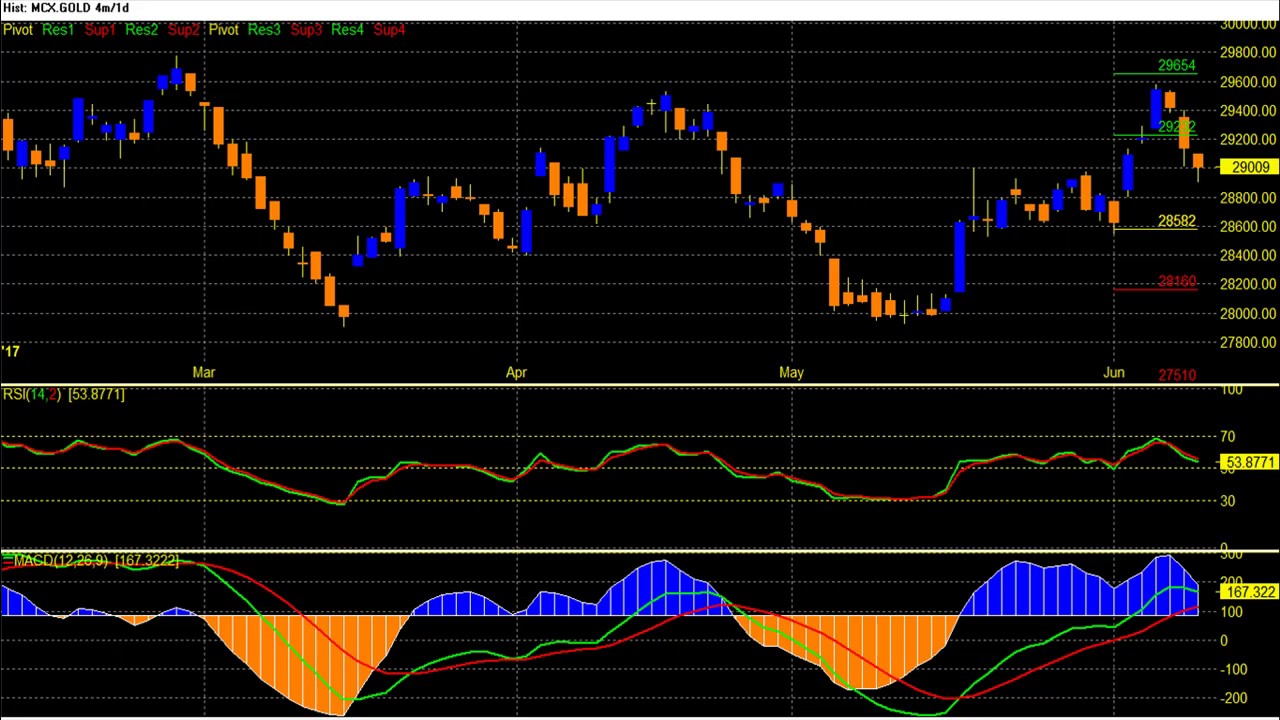Screen dimensions: 1280x720
Task: Click the Apr label on the time axis
Action: 516,372
